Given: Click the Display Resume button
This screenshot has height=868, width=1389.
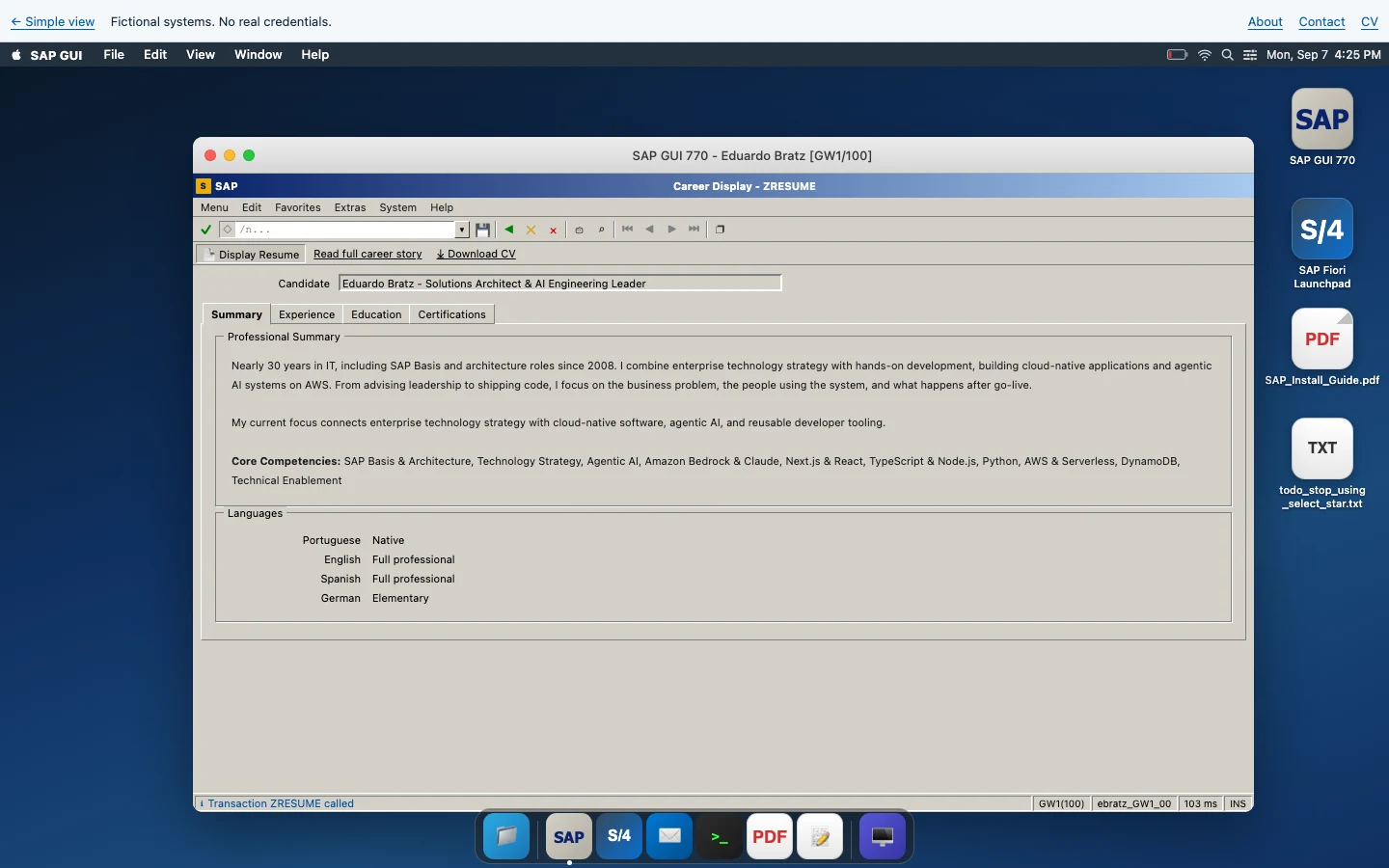Looking at the screenshot, I should click(251, 254).
